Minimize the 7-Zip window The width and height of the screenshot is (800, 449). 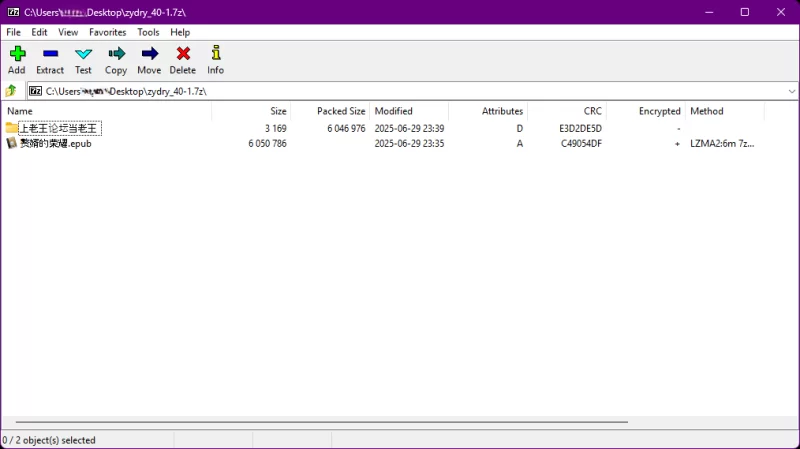click(709, 12)
